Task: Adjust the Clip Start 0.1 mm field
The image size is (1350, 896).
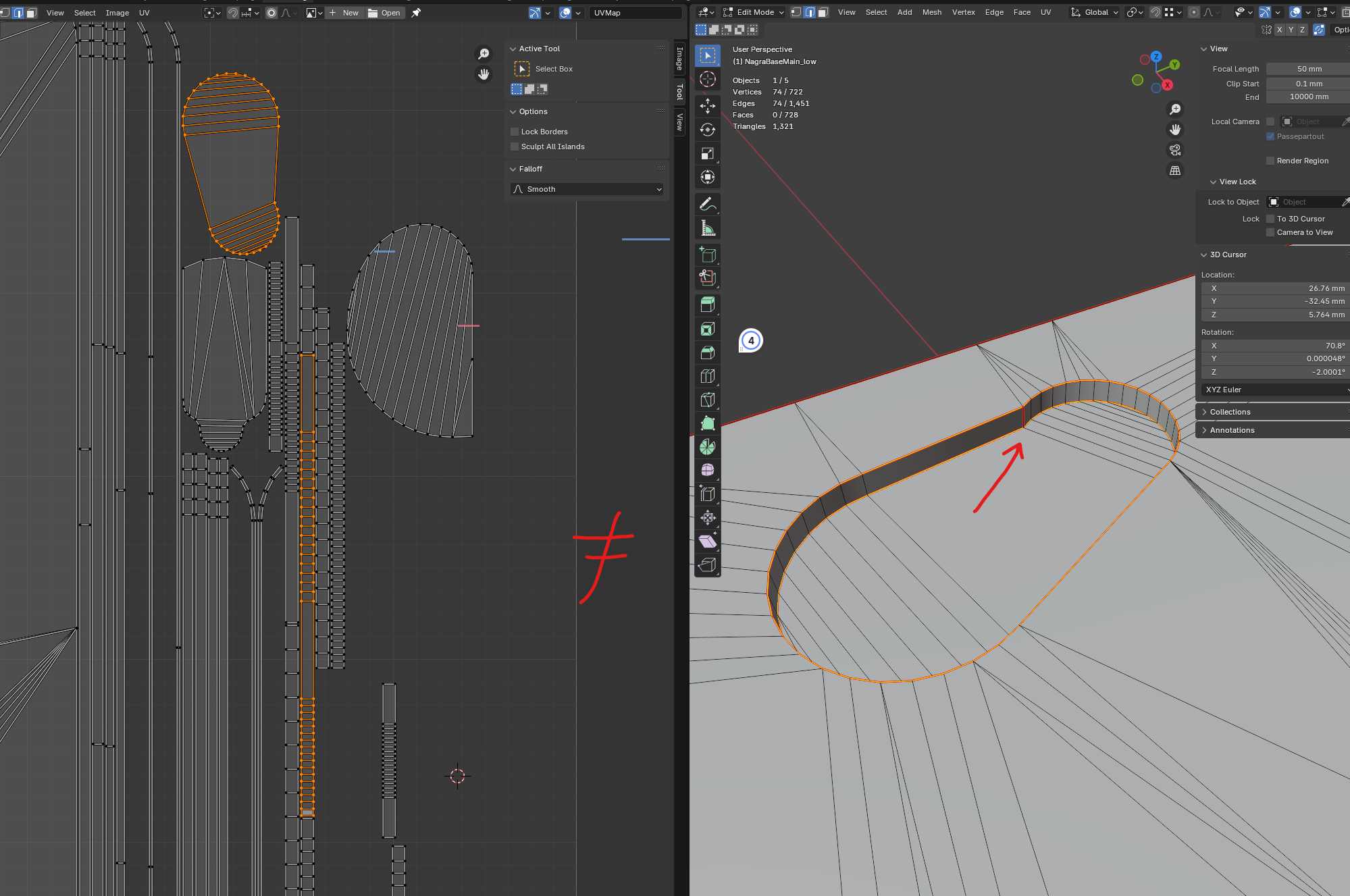Action: (x=1308, y=84)
